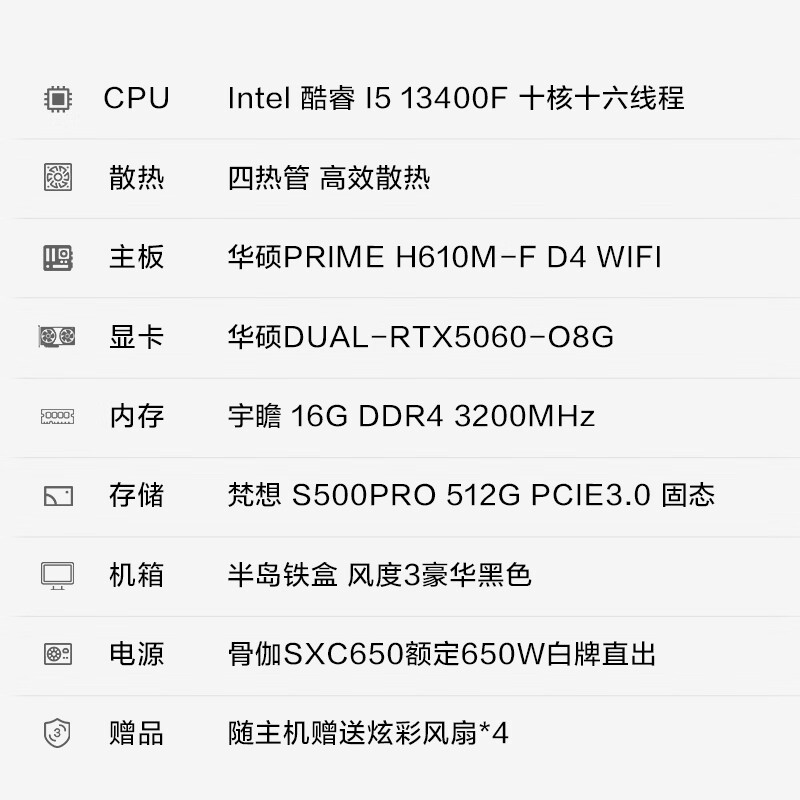This screenshot has height=800, width=800.
Task: Click the 骨伽SXC650 power supply entry
Action: 442,654
